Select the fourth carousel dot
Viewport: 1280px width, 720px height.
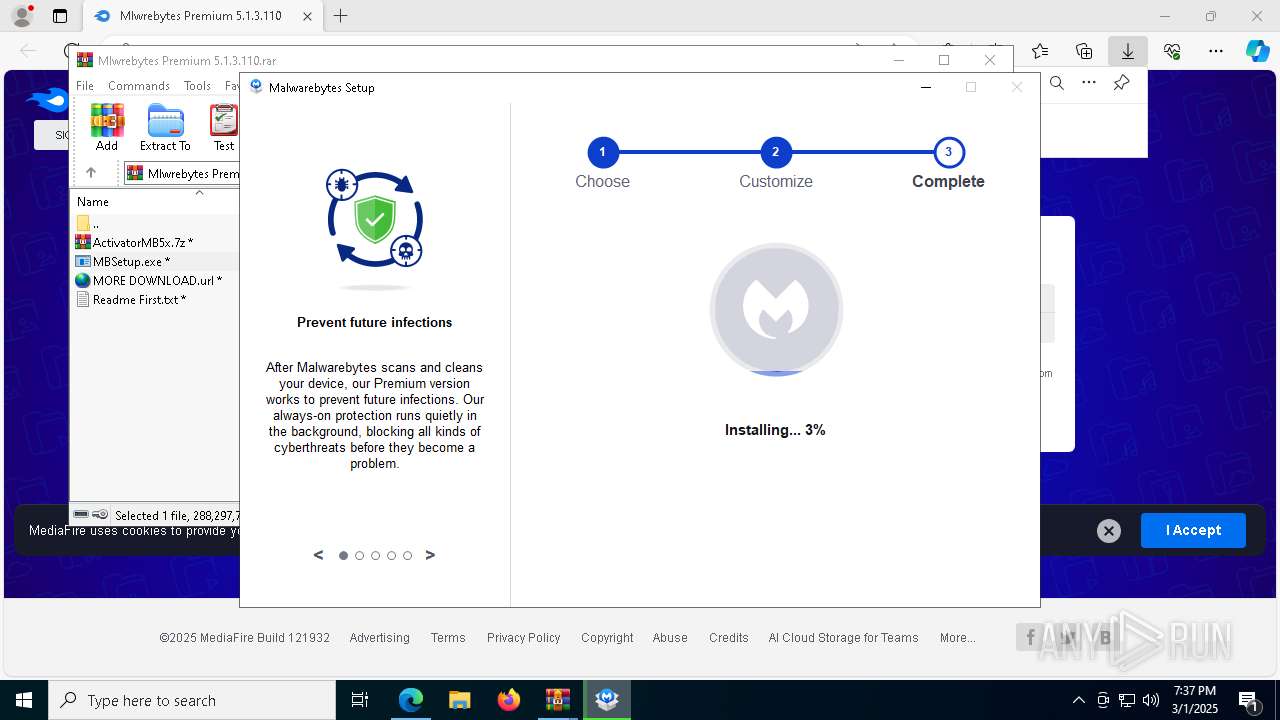point(391,555)
